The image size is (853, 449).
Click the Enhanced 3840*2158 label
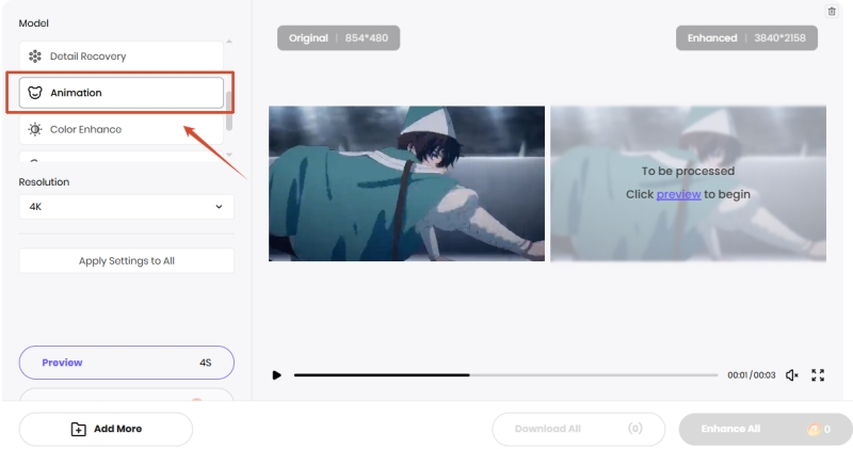pos(746,38)
